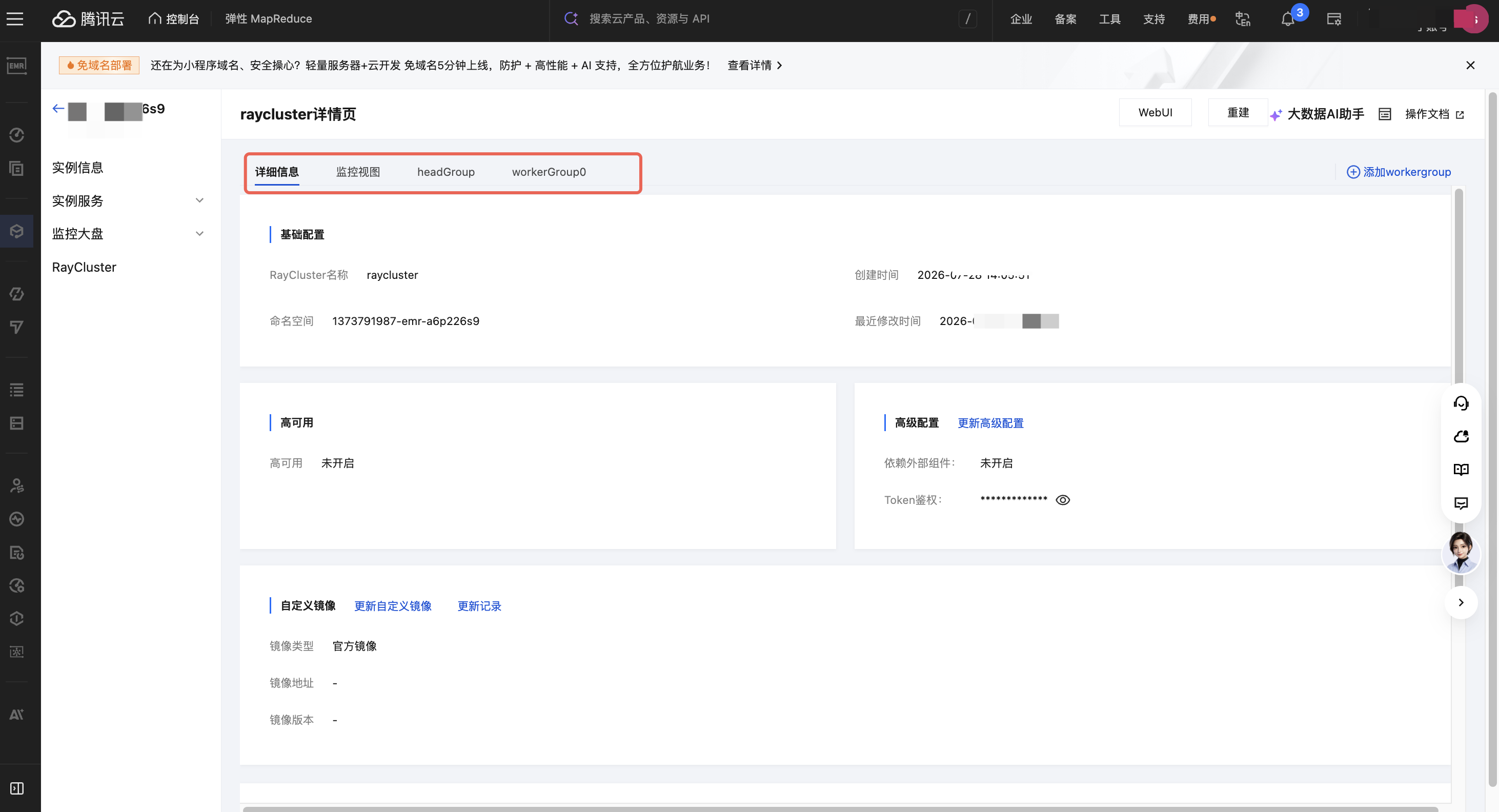Open the feedback message floating icon
This screenshot has height=812, width=1499.
tap(1461, 503)
